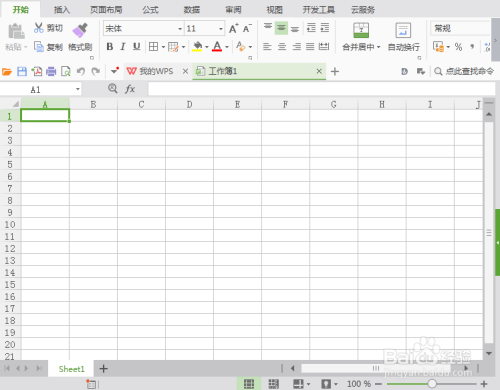Open the 视图 ribbon tab

[x=275, y=10]
